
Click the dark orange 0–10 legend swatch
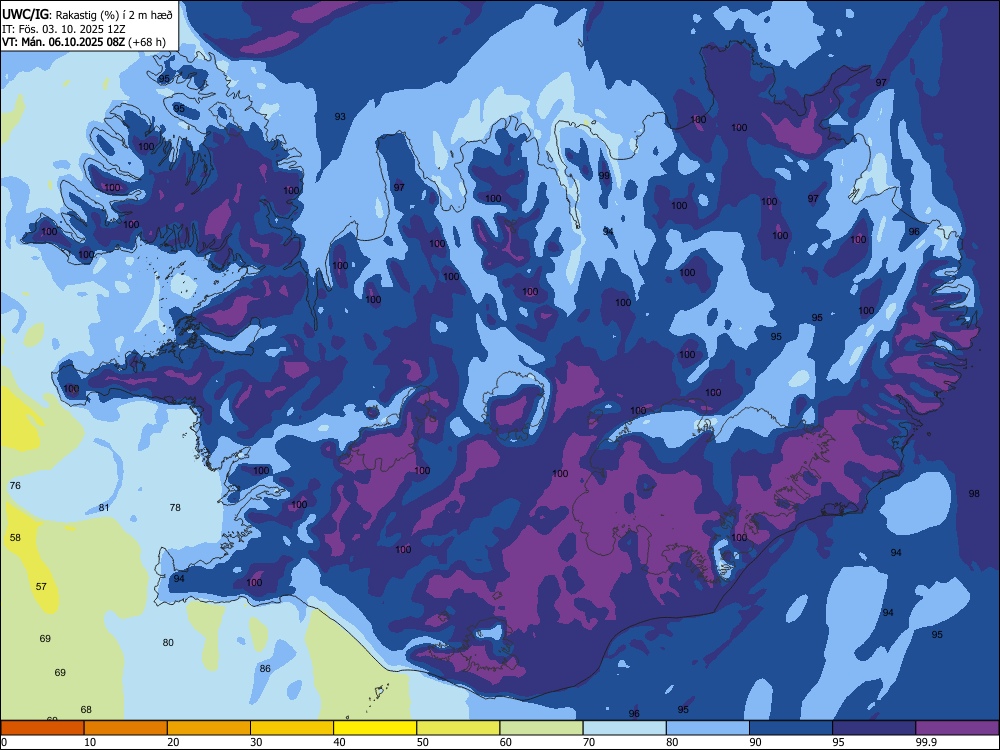[x=42, y=728]
